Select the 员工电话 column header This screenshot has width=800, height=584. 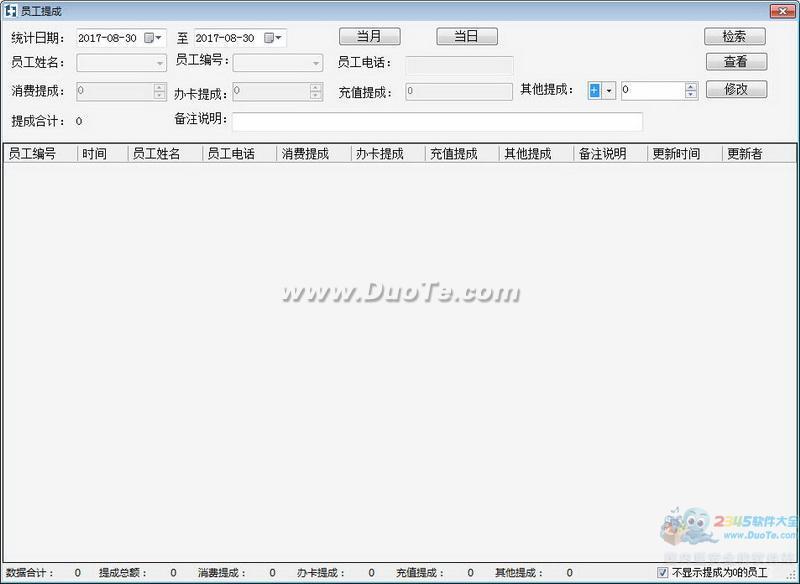point(231,154)
